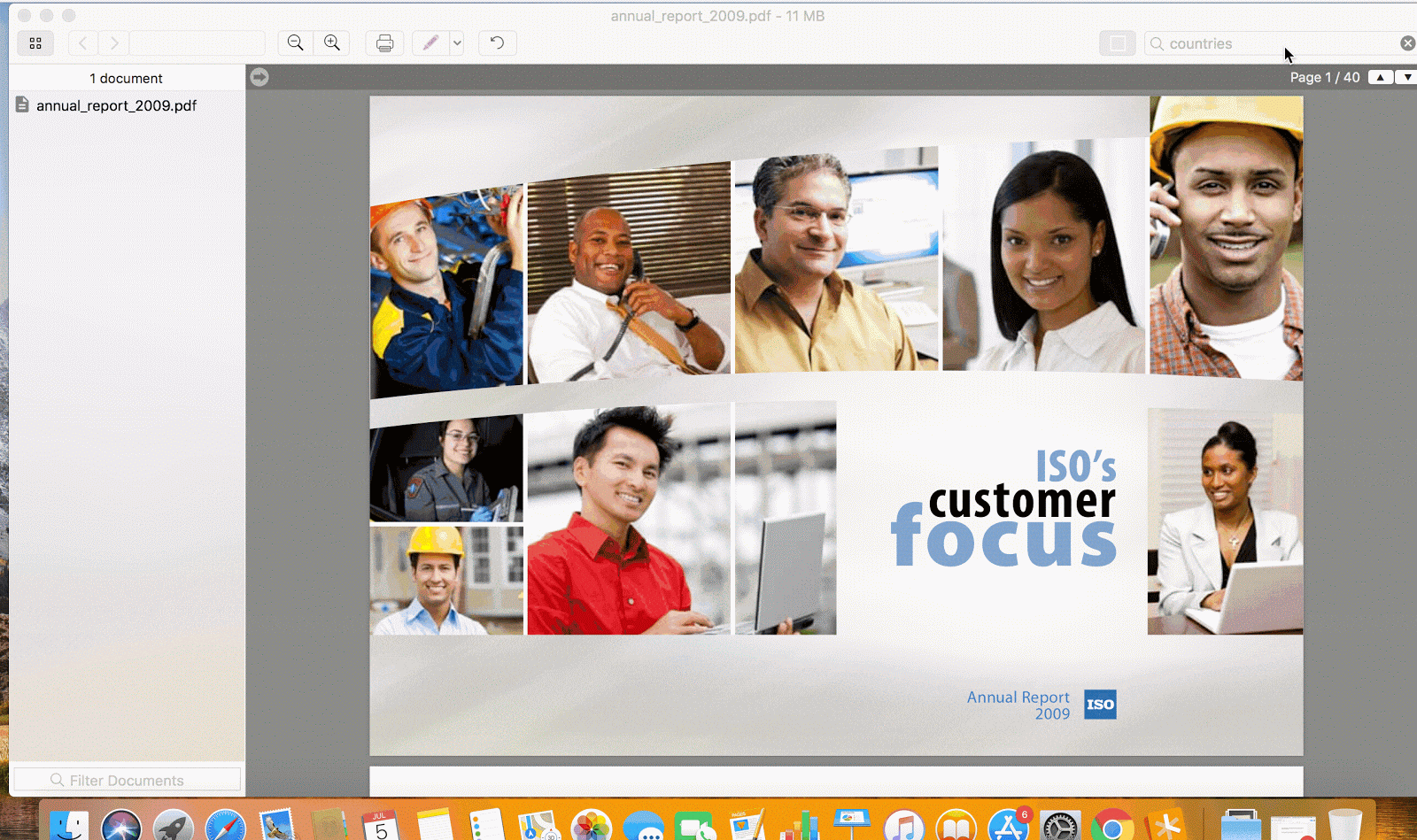The height and width of the screenshot is (840, 1417).
Task: Open Launchpad rocket icon in the Dock
Action: pos(174,826)
